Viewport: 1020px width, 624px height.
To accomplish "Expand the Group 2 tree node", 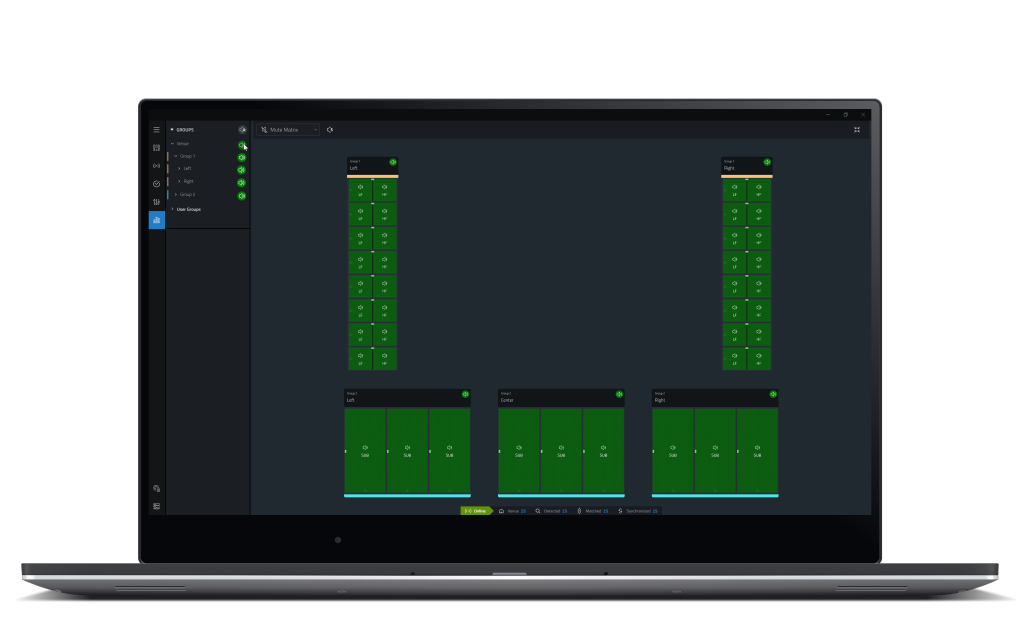I will pyautogui.click(x=176, y=195).
